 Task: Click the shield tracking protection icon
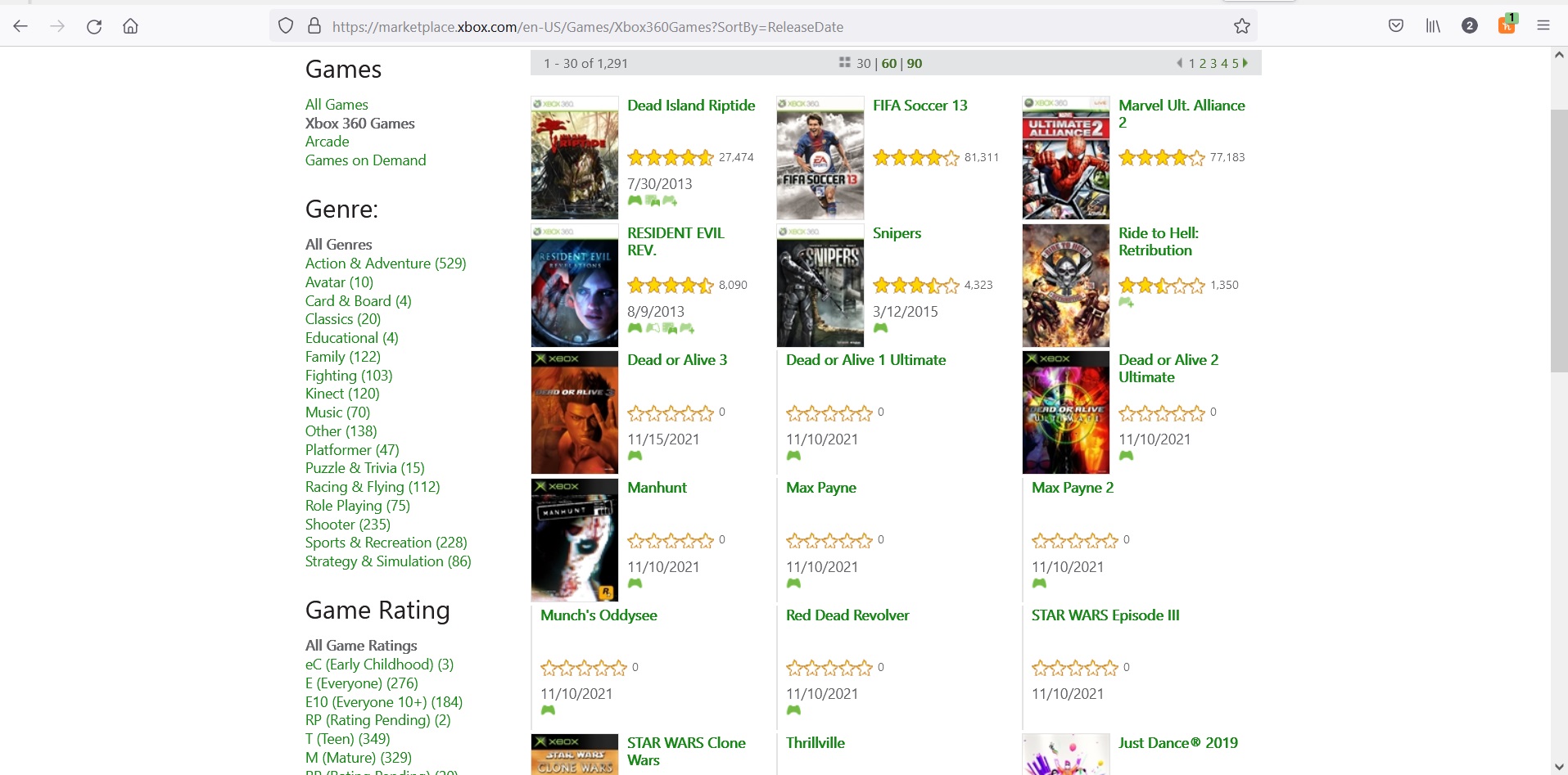pos(286,26)
